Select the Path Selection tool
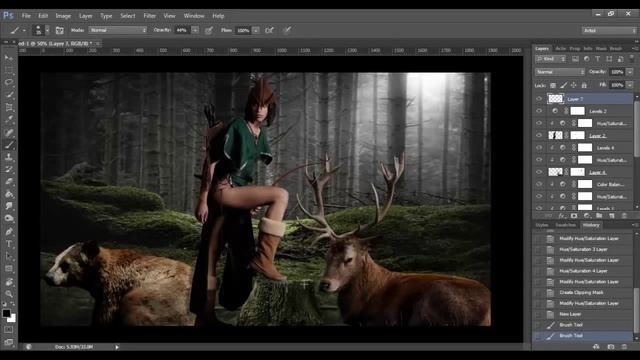The width and height of the screenshot is (640, 360). pyautogui.click(x=9, y=256)
